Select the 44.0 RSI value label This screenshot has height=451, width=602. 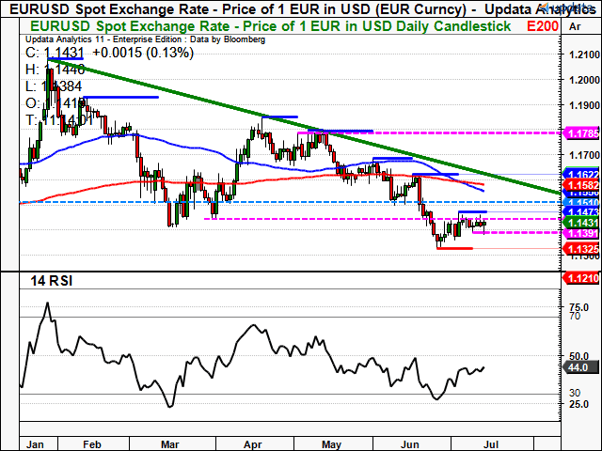click(581, 367)
